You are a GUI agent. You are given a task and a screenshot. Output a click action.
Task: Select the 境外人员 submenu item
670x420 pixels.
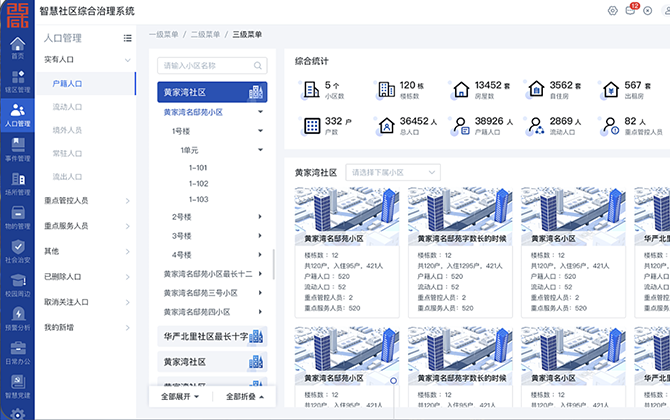tap(67, 130)
